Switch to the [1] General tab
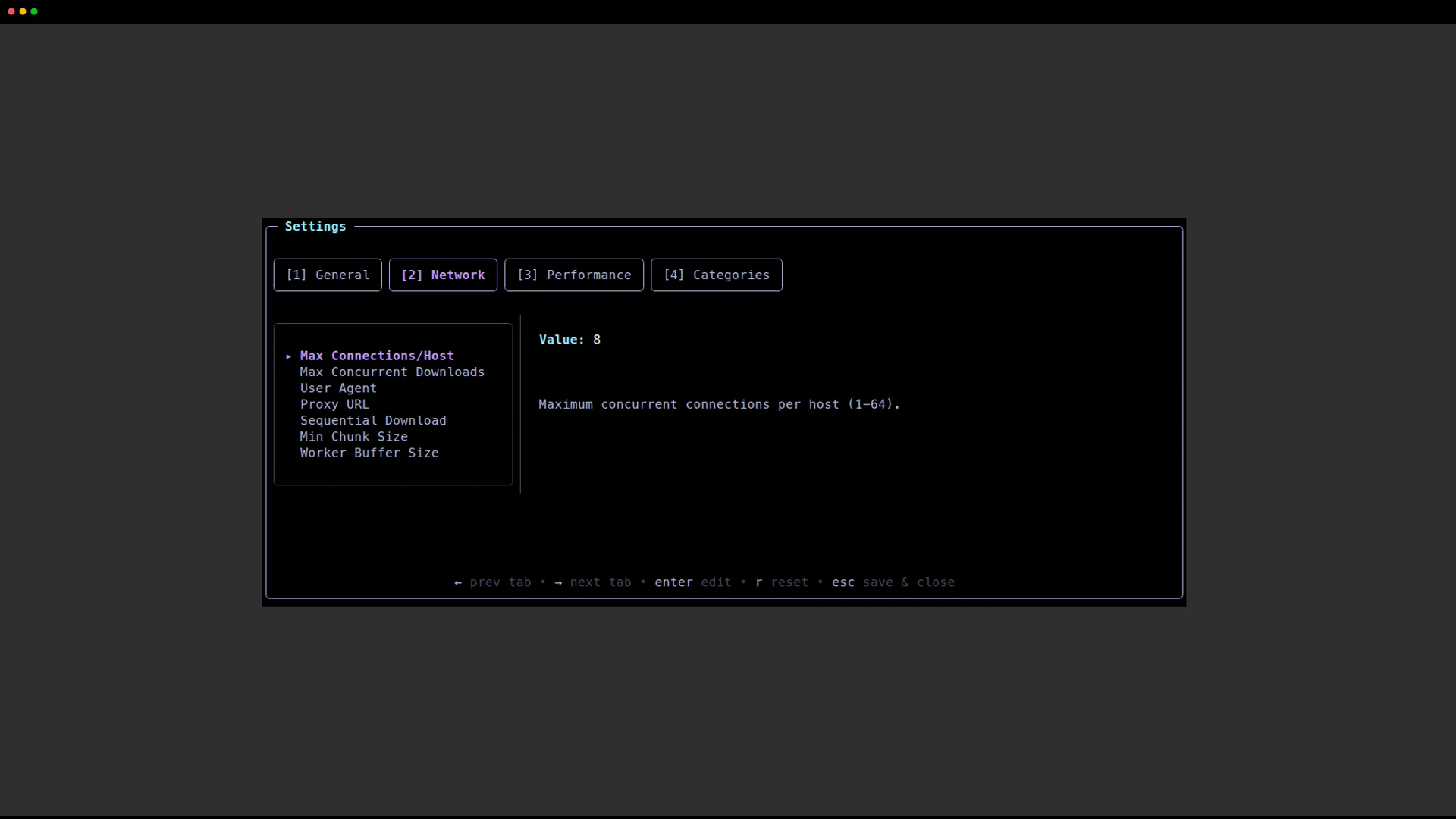Viewport: 1456px width, 819px height. (327, 275)
